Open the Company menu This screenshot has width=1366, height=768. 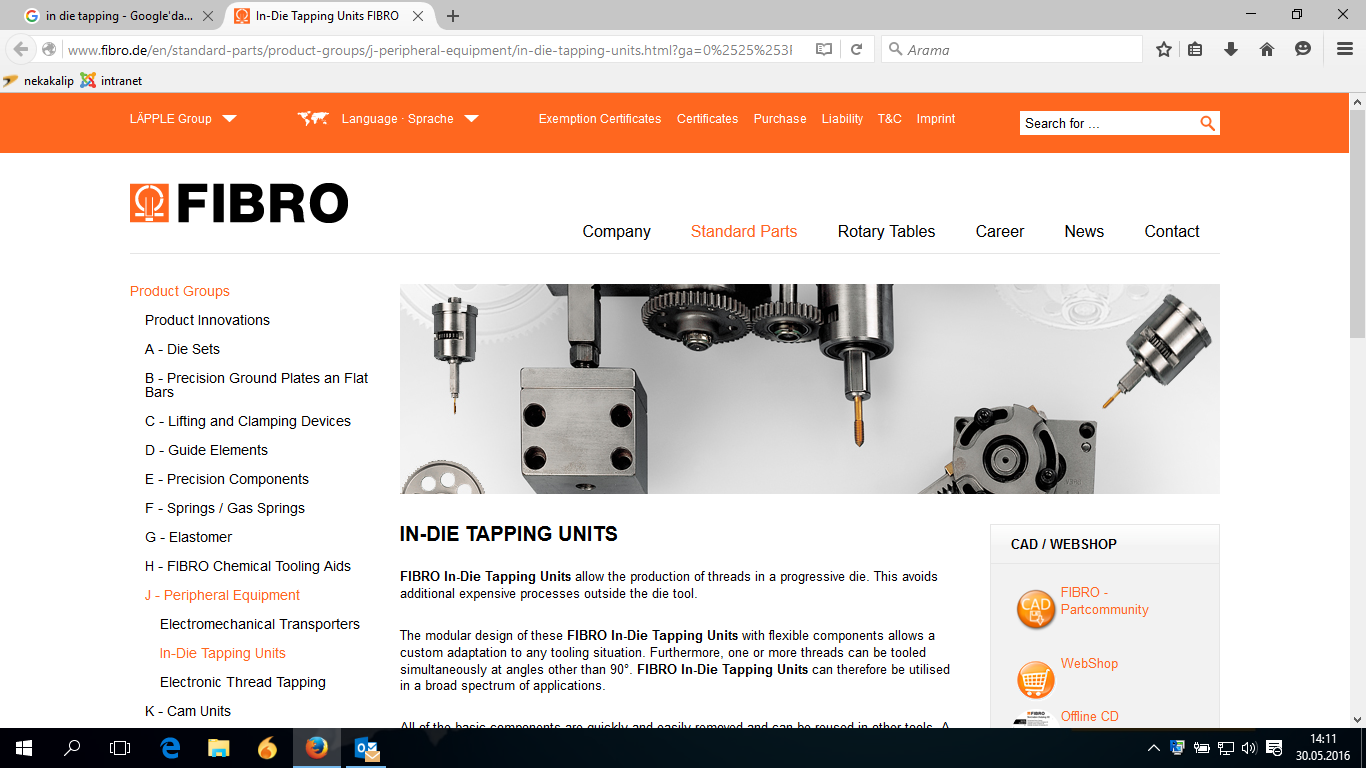coord(617,231)
